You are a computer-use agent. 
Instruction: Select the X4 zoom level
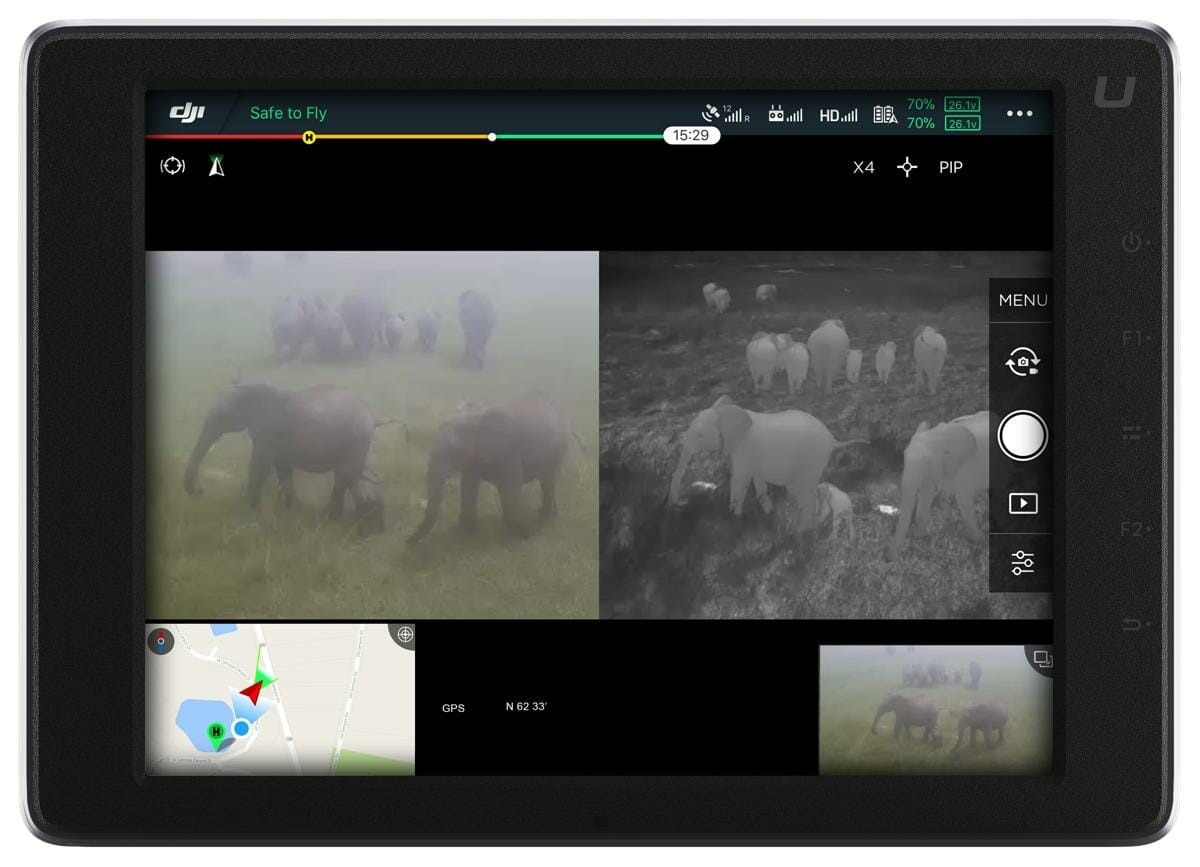863,167
